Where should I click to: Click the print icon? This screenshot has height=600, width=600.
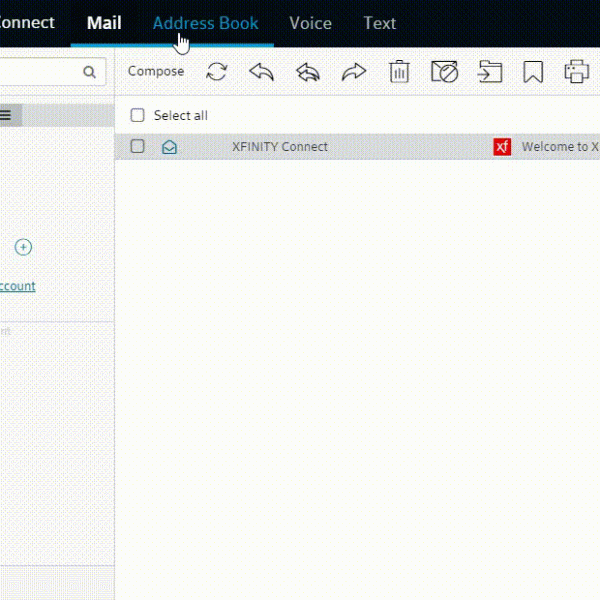point(577,72)
